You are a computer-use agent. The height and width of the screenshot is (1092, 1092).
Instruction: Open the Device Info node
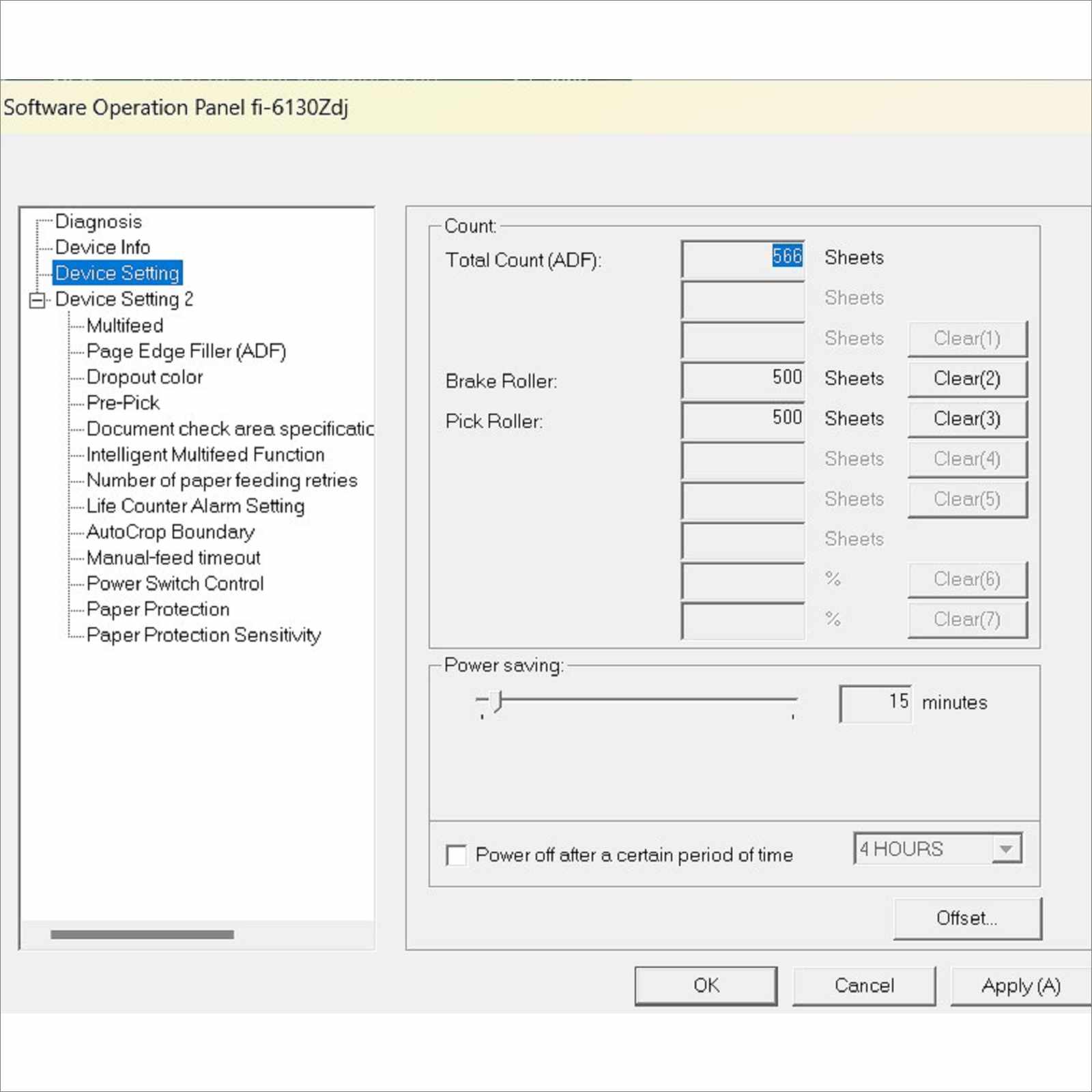click(x=102, y=247)
